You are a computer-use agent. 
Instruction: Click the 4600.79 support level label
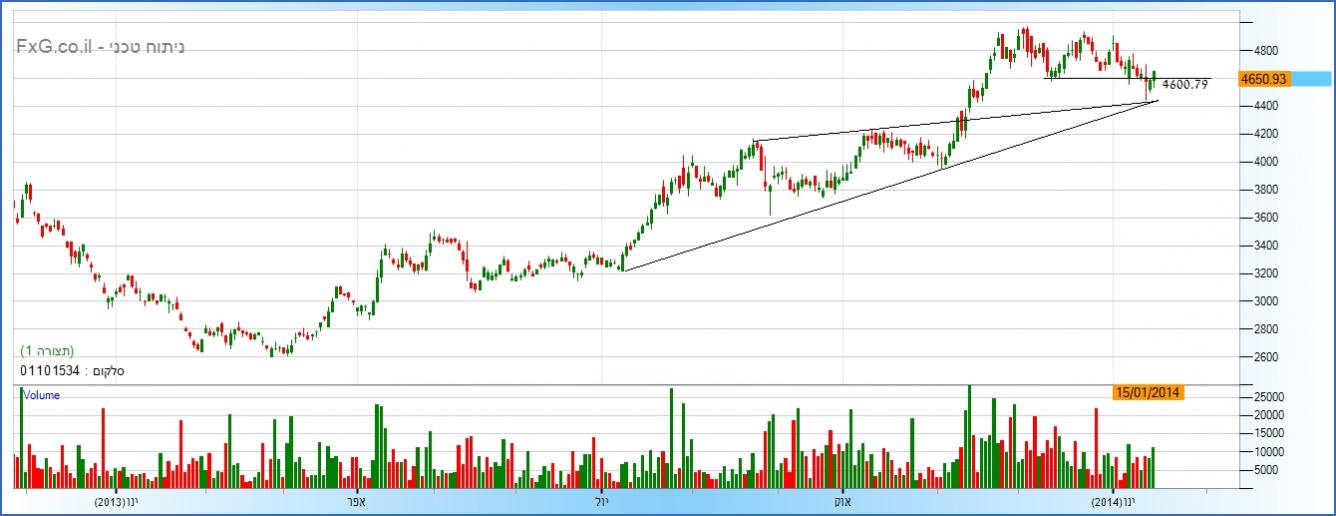click(1185, 85)
